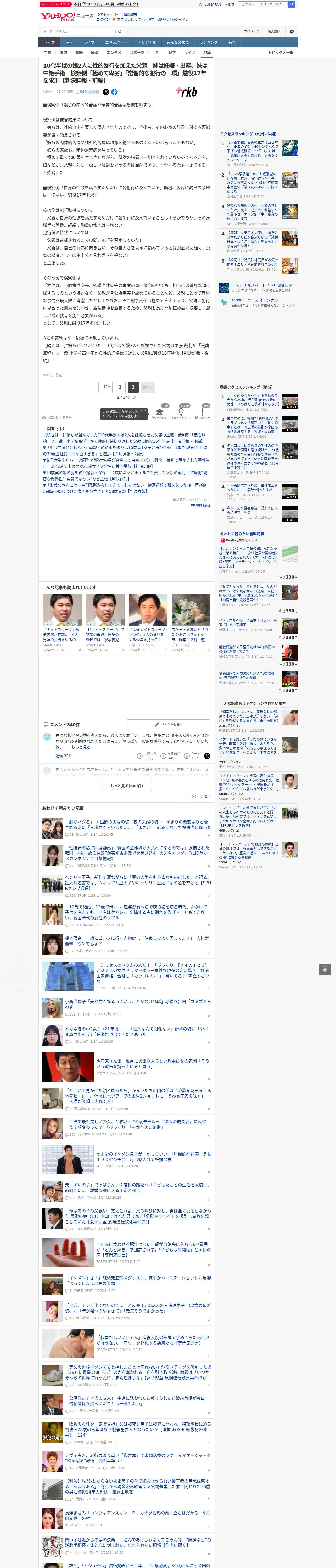Viewport: 336px width, 1568px height.
Task: Select the ランキング tab
Action: pos(209,42)
